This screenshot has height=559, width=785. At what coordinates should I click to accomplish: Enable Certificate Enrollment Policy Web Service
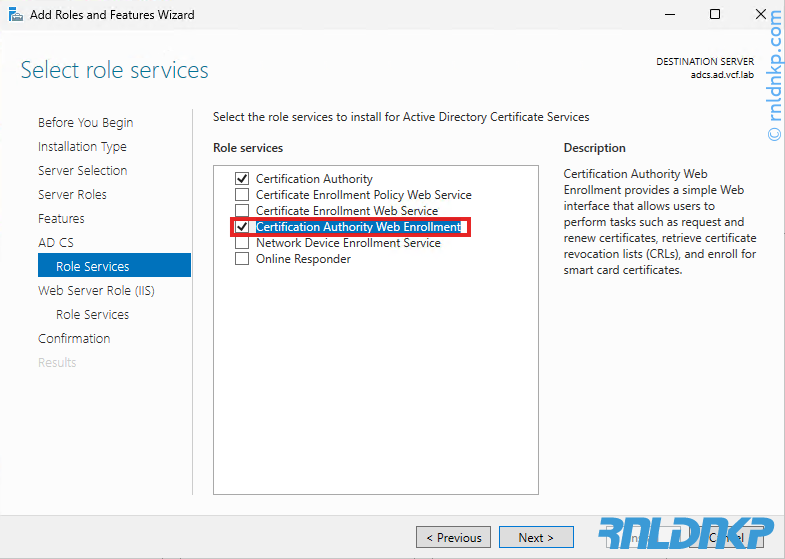pos(241,195)
